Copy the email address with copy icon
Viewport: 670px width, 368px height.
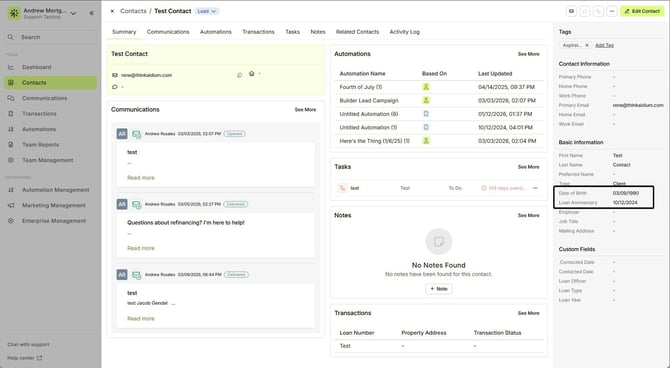239,75
